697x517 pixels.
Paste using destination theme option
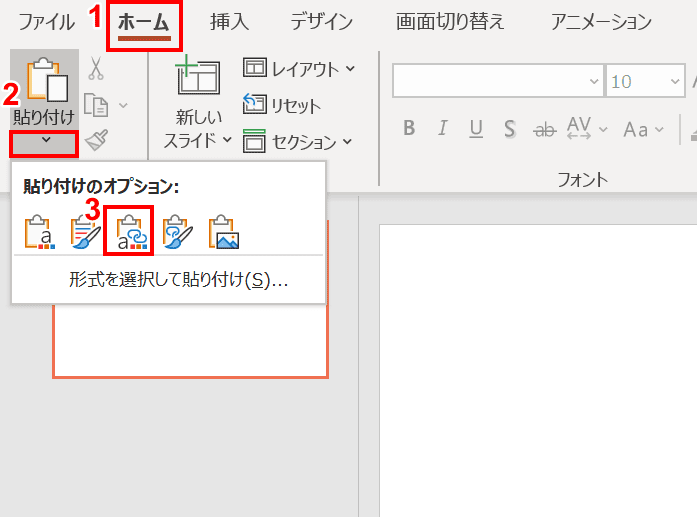point(39,232)
